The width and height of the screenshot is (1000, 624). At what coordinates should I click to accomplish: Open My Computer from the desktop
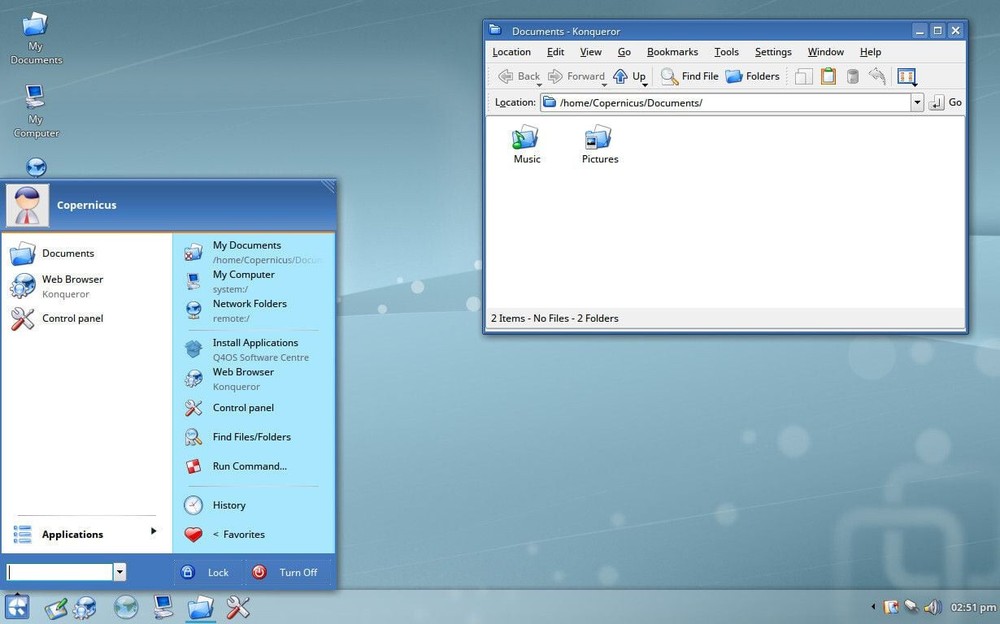click(35, 100)
